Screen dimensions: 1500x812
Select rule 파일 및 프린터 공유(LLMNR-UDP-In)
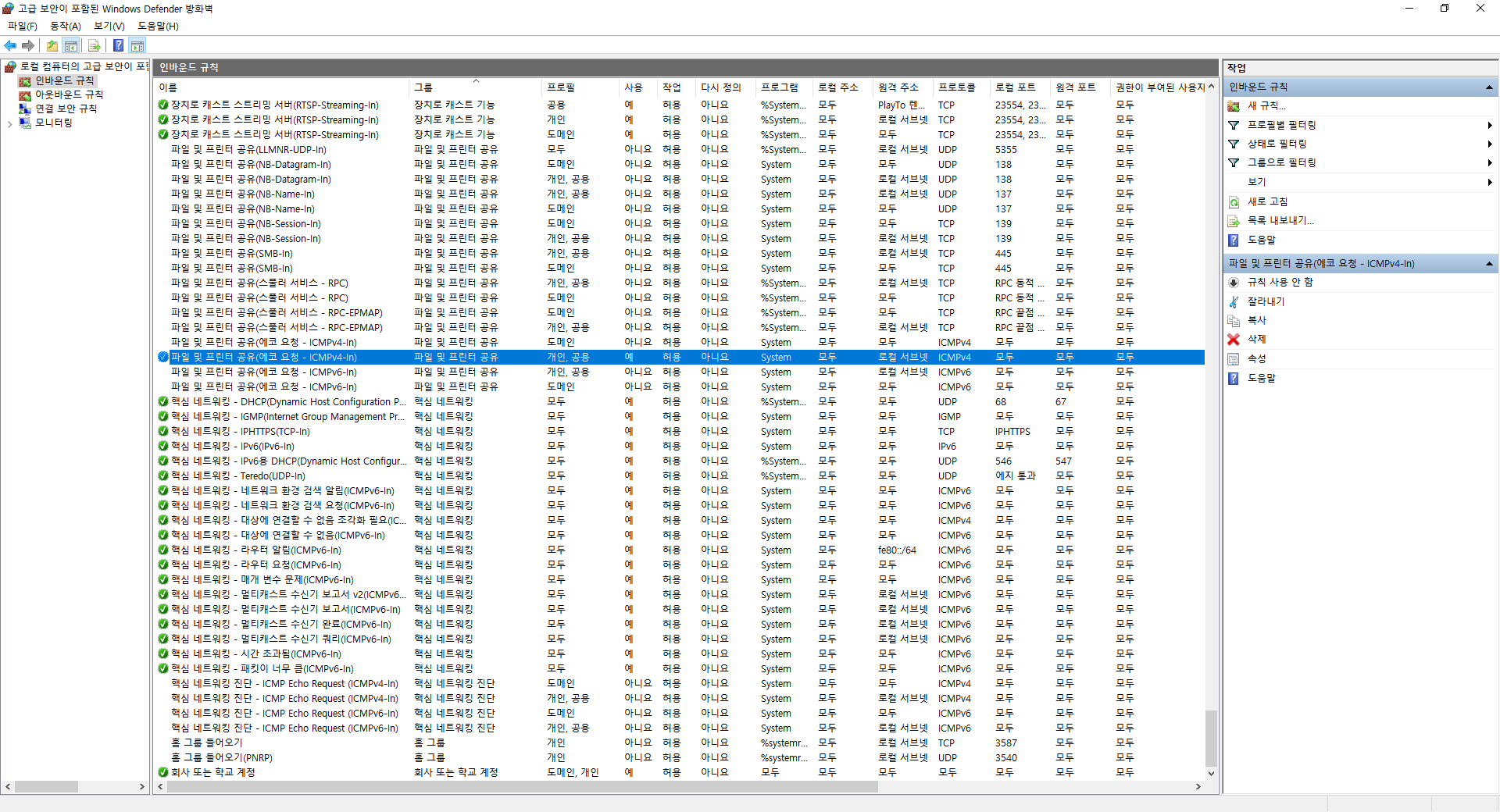pyautogui.click(x=248, y=149)
